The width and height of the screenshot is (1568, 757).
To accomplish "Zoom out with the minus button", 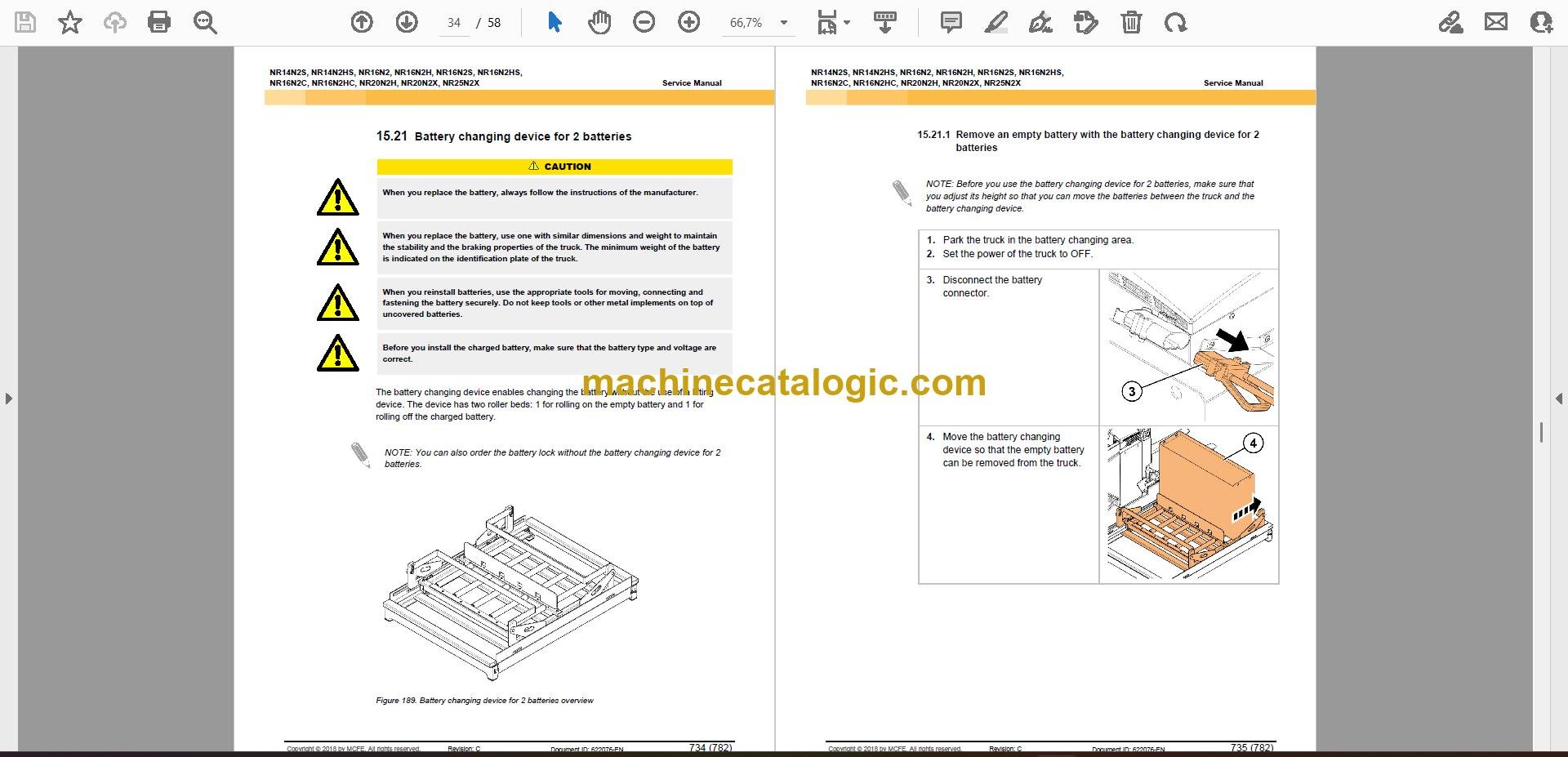I will pyautogui.click(x=644, y=23).
